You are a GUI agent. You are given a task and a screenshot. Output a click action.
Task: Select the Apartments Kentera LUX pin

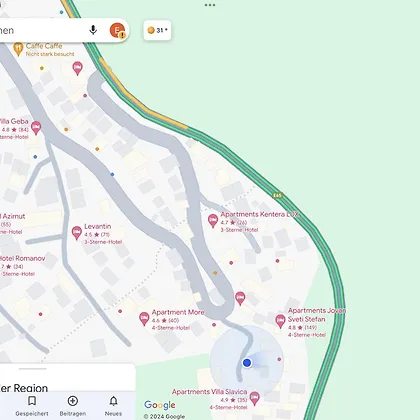pyautogui.click(x=213, y=221)
